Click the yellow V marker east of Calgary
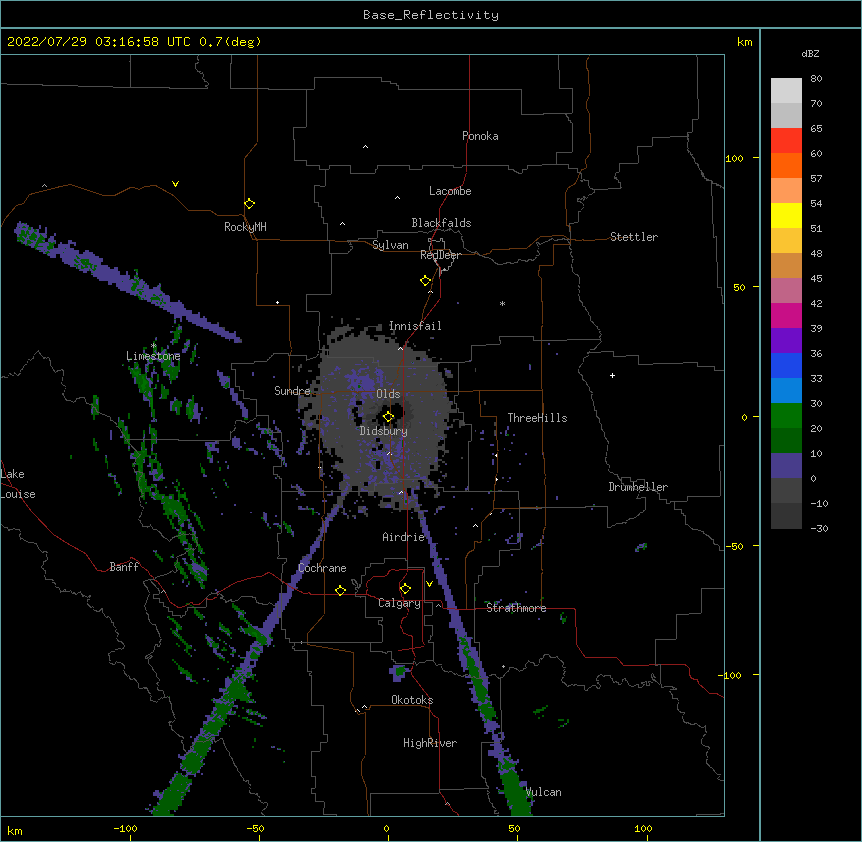862x842 pixels. click(429, 584)
